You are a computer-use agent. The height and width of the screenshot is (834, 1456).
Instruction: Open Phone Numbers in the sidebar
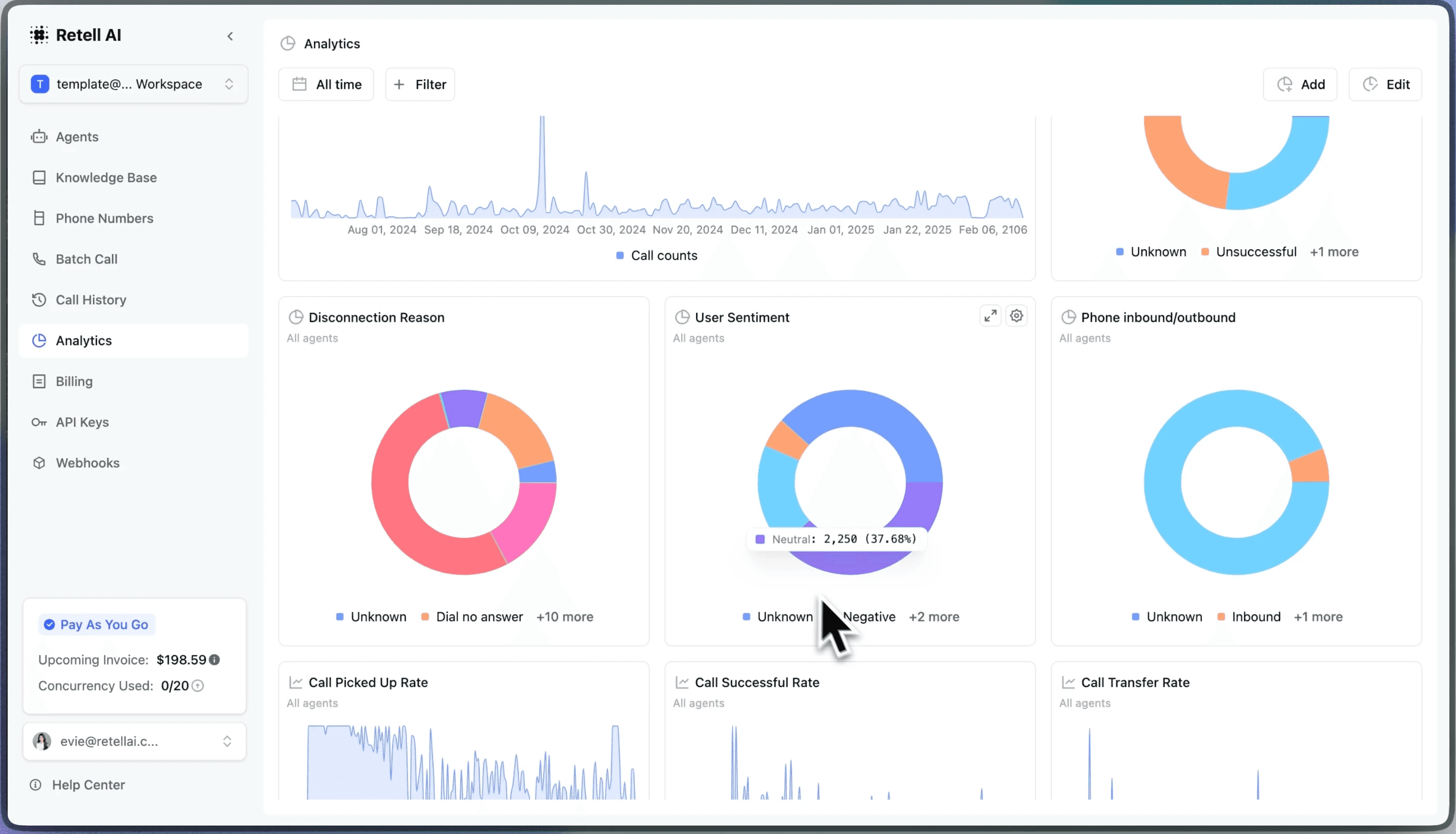[104, 218]
